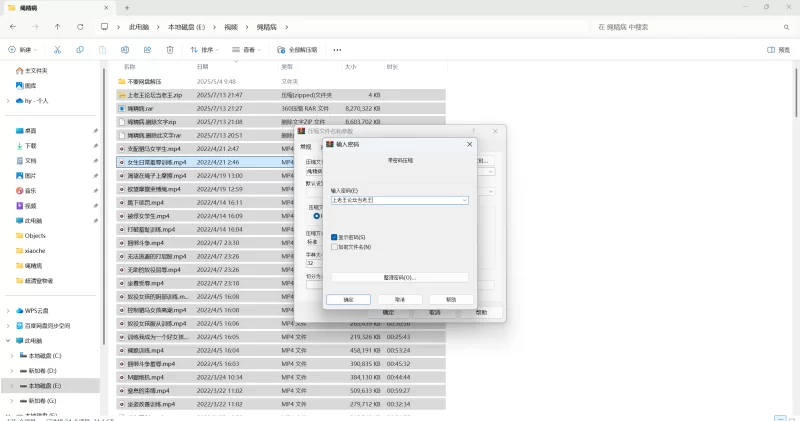Go back with the left arrow

point(13,27)
